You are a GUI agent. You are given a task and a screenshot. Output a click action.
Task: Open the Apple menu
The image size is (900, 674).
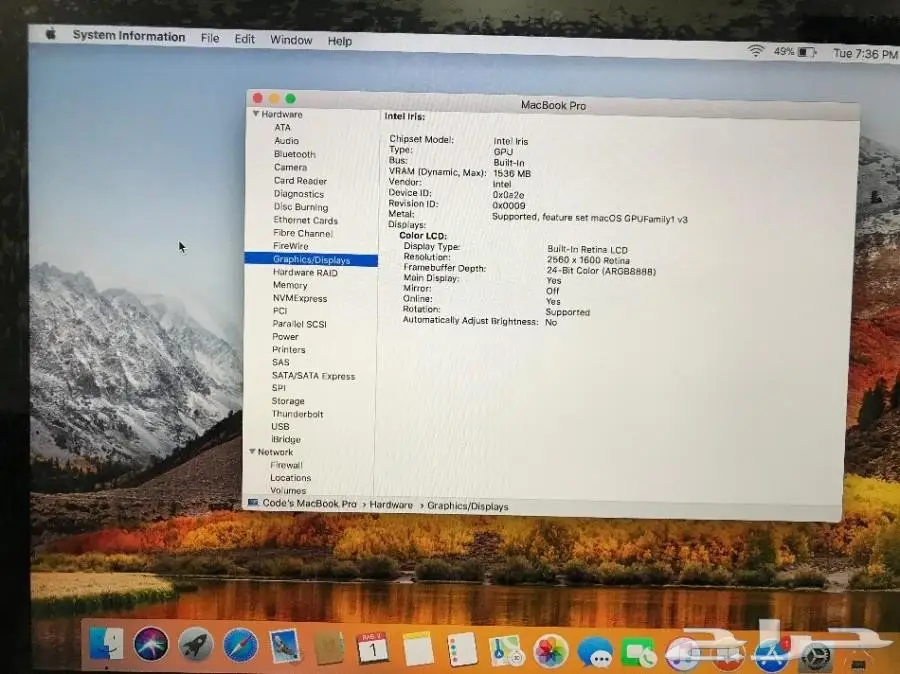(51, 34)
